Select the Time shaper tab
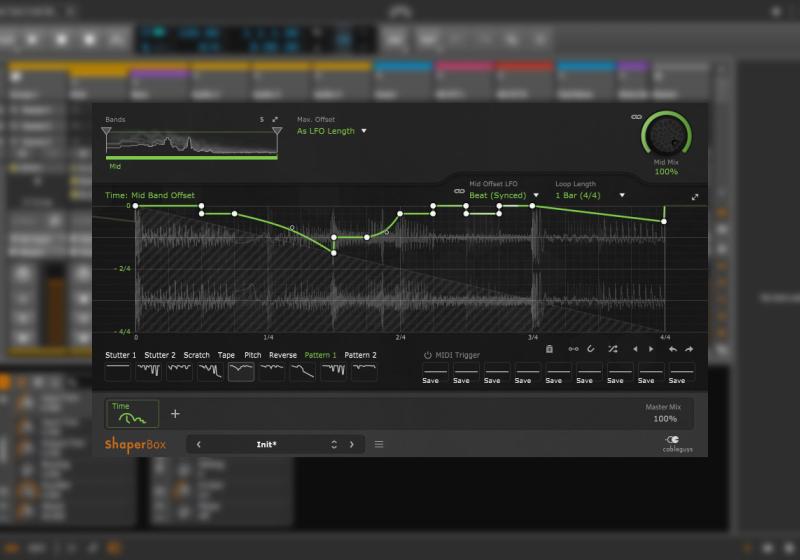This screenshot has width=800, height=560. pyautogui.click(x=132, y=413)
